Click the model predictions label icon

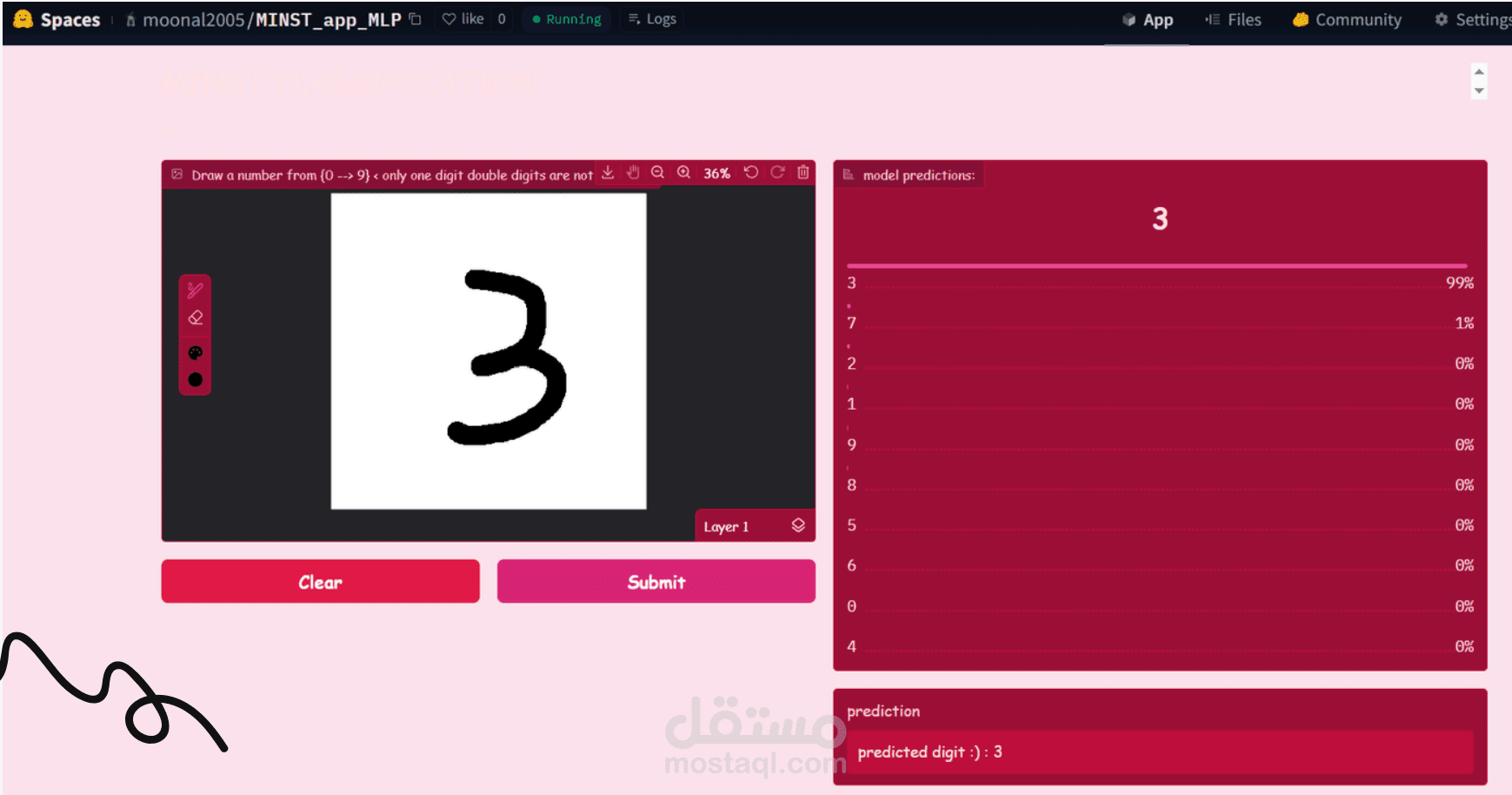(848, 175)
